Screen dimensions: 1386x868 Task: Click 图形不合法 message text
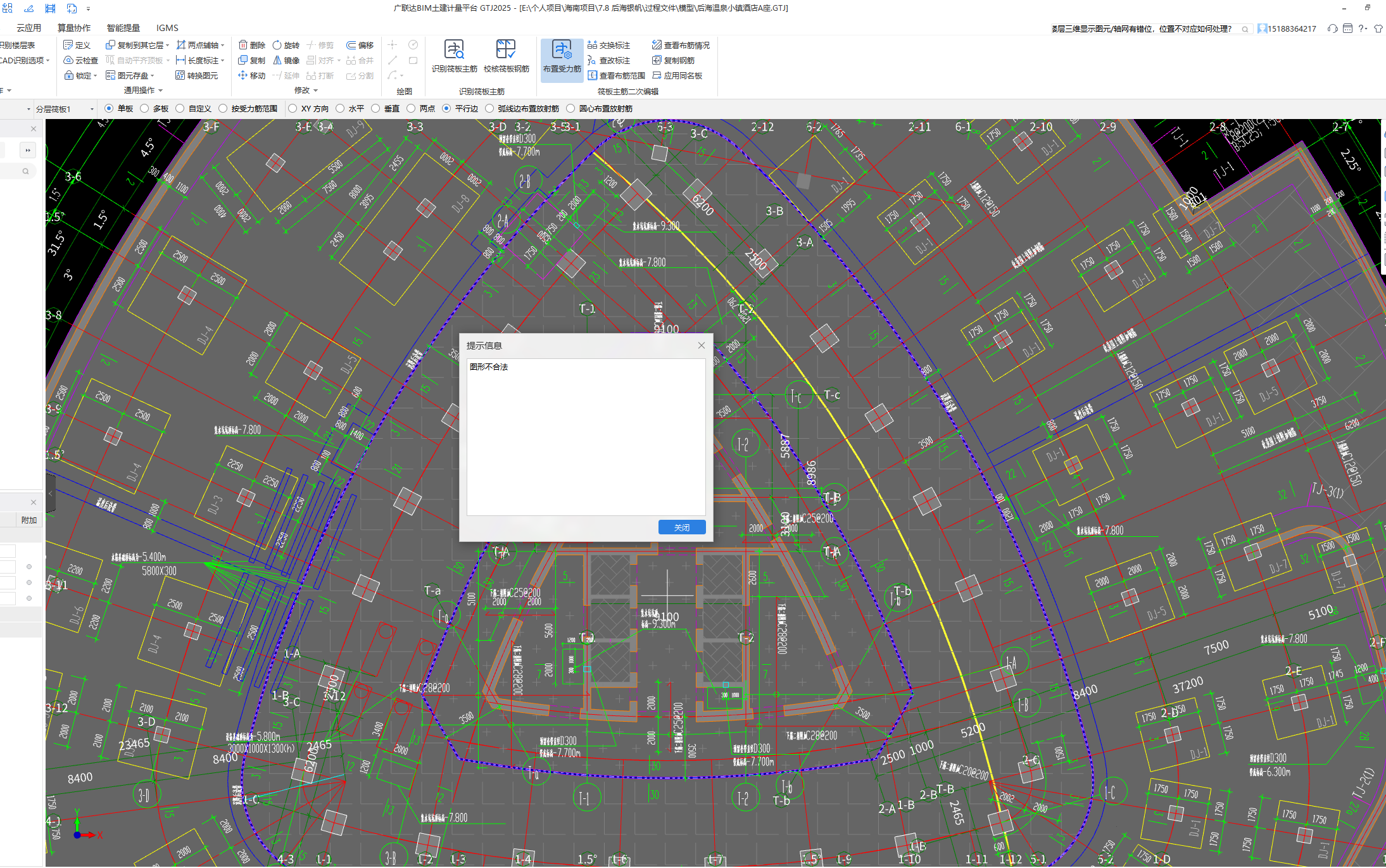tap(489, 367)
